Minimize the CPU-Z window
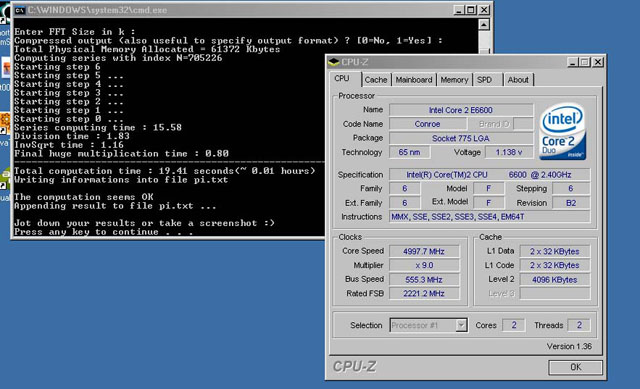The image size is (640, 389). [573, 62]
